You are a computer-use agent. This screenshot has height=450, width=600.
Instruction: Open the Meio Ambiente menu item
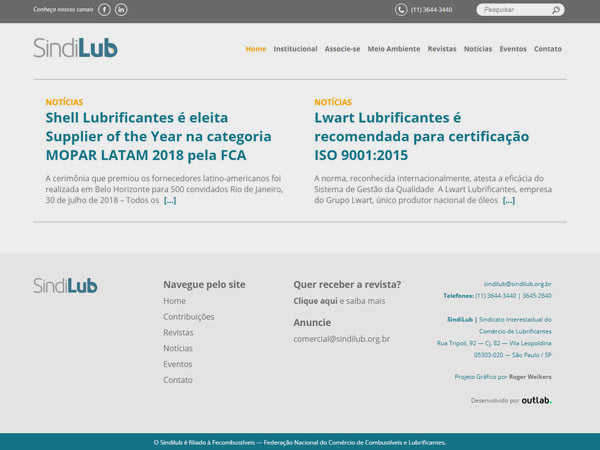[x=394, y=49]
